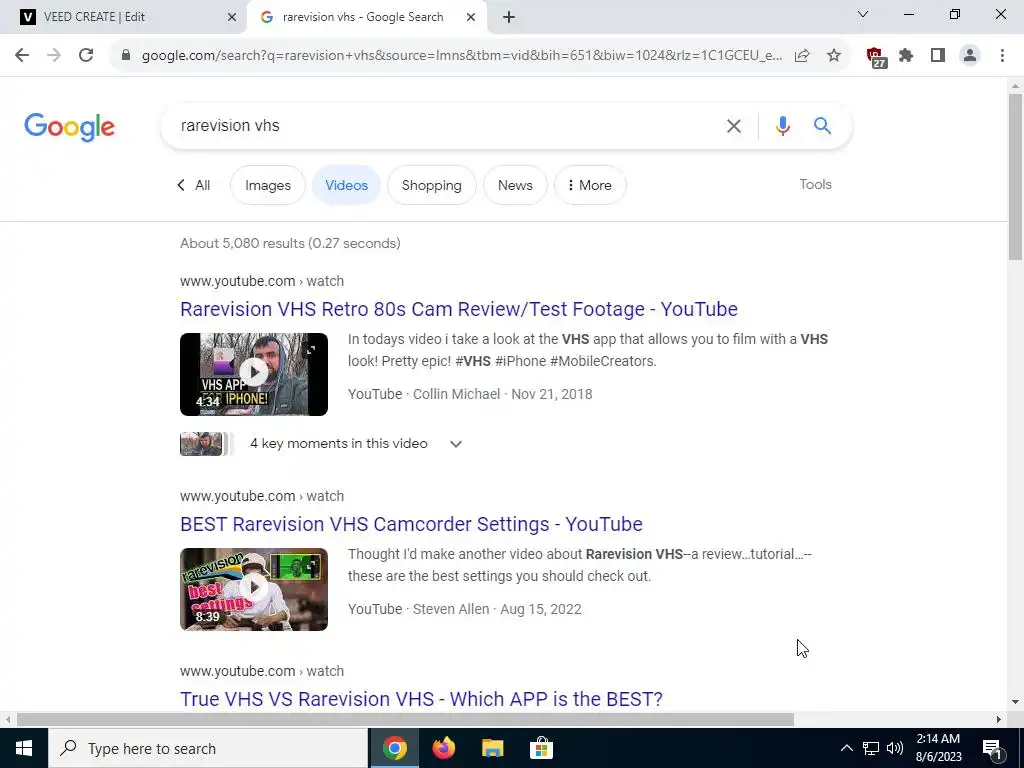Select the rarevision vhs - Google Search tab

(368, 17)
